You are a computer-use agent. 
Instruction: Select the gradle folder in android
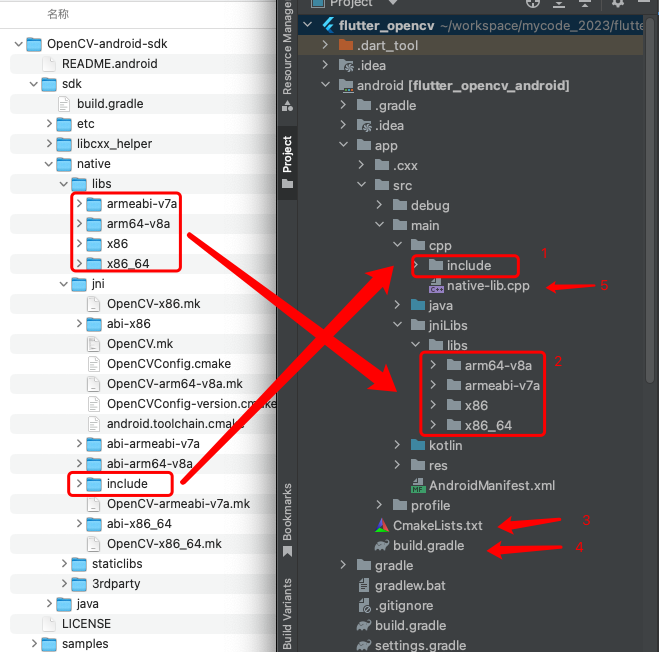click(385, 565)
